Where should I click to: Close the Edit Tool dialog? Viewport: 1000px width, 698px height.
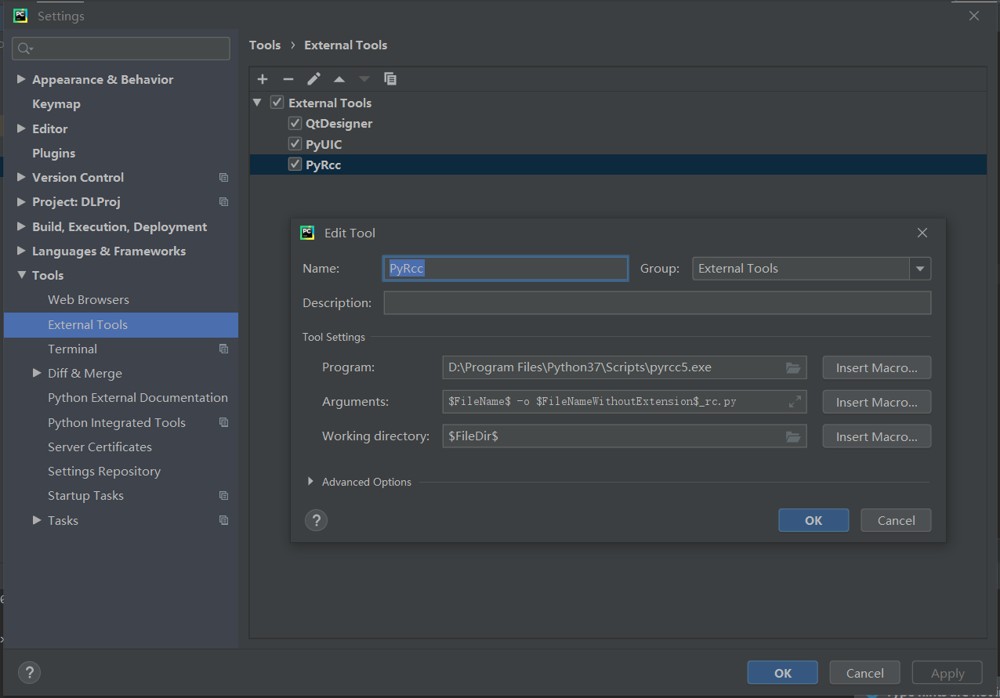922,233
